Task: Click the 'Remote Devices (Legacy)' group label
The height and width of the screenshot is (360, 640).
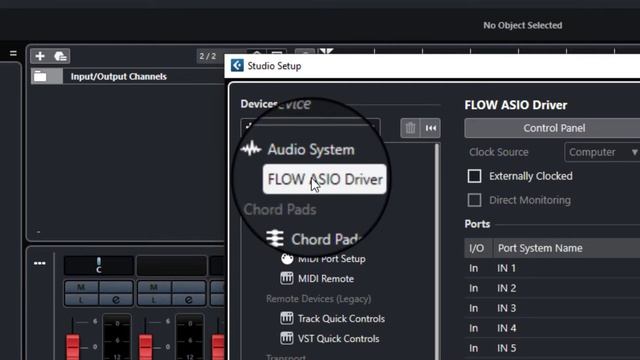Action: 318,299
